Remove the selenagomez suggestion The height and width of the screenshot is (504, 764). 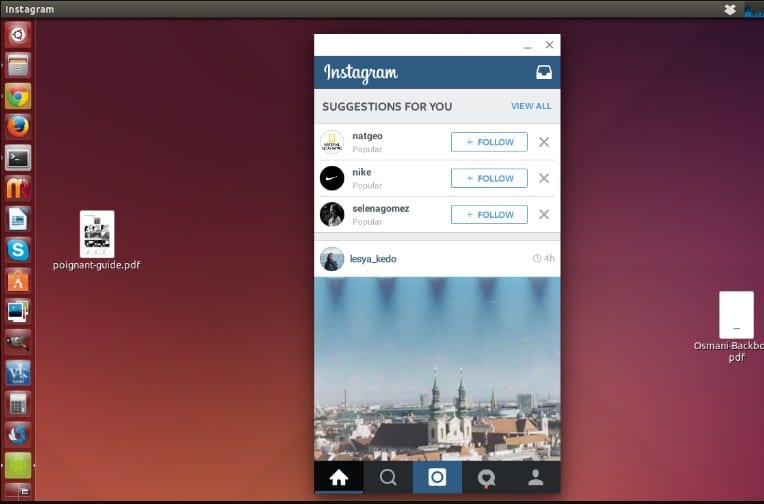[544, 214]
